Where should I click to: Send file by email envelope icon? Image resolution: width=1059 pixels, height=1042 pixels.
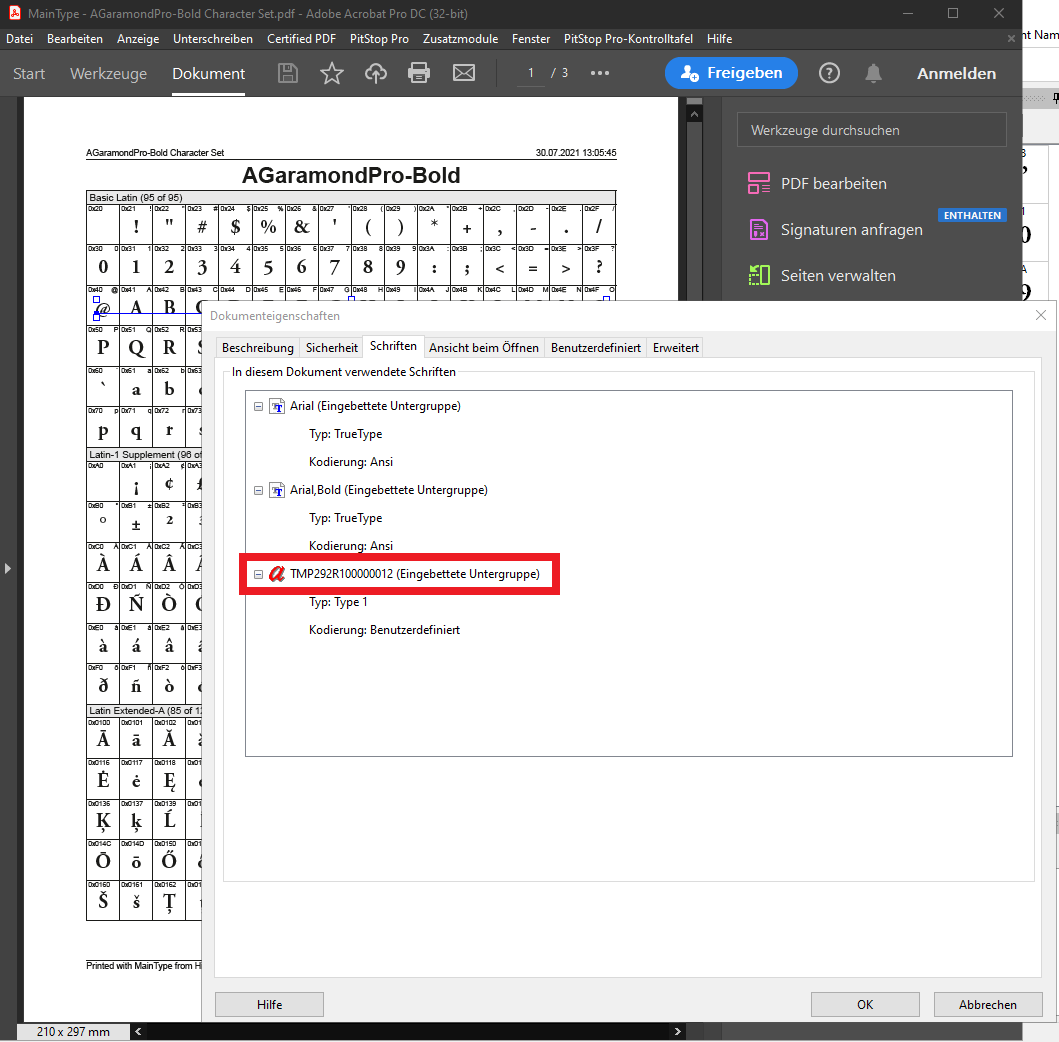(464, 73)
